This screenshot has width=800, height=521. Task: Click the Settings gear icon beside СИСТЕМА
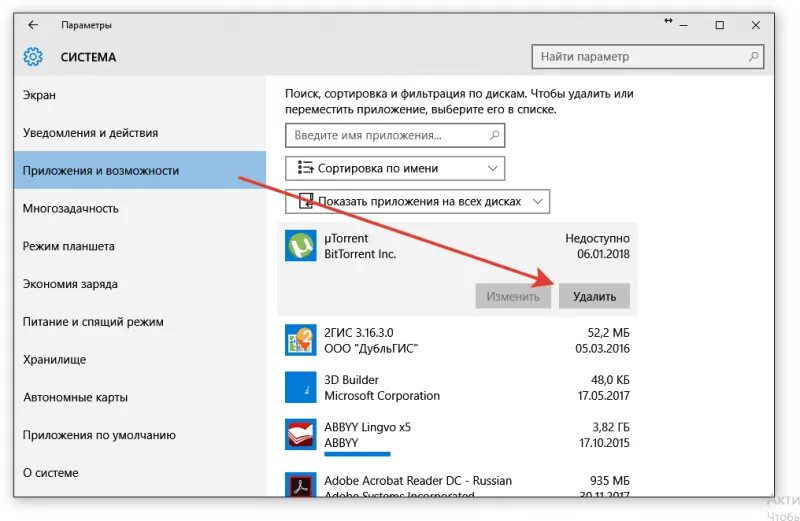(33, 57)
